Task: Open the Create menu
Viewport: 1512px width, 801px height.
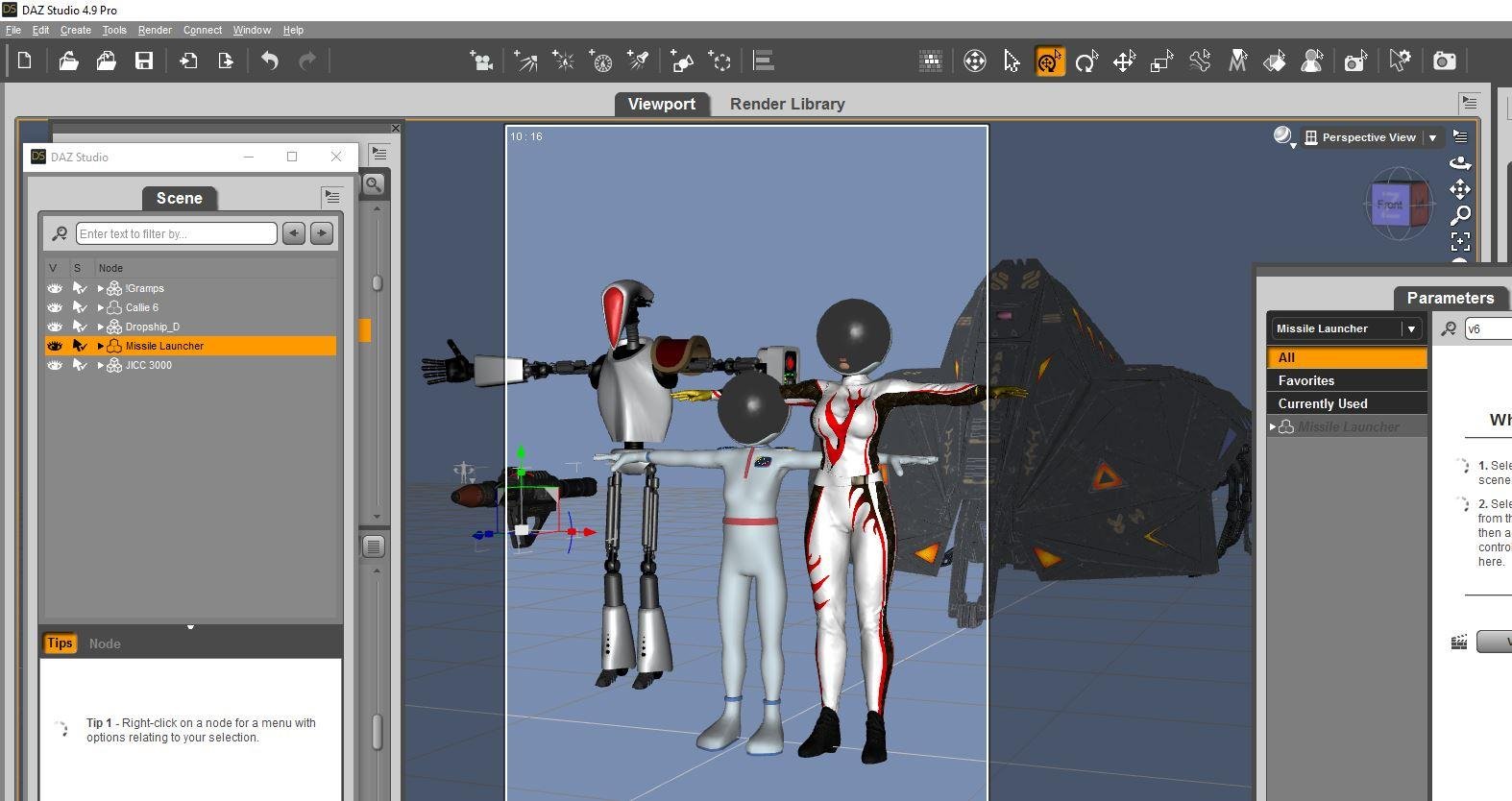Action: coord(76,30)
